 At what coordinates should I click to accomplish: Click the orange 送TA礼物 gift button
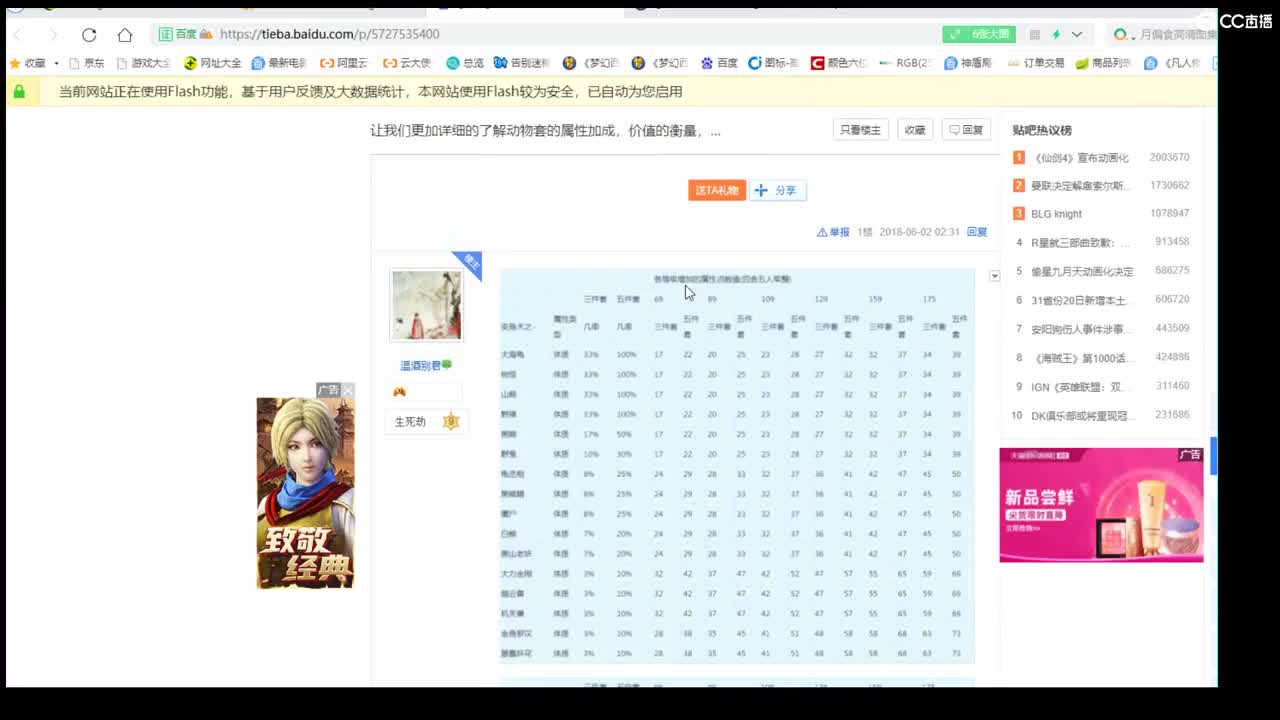[x=716, y=190]
